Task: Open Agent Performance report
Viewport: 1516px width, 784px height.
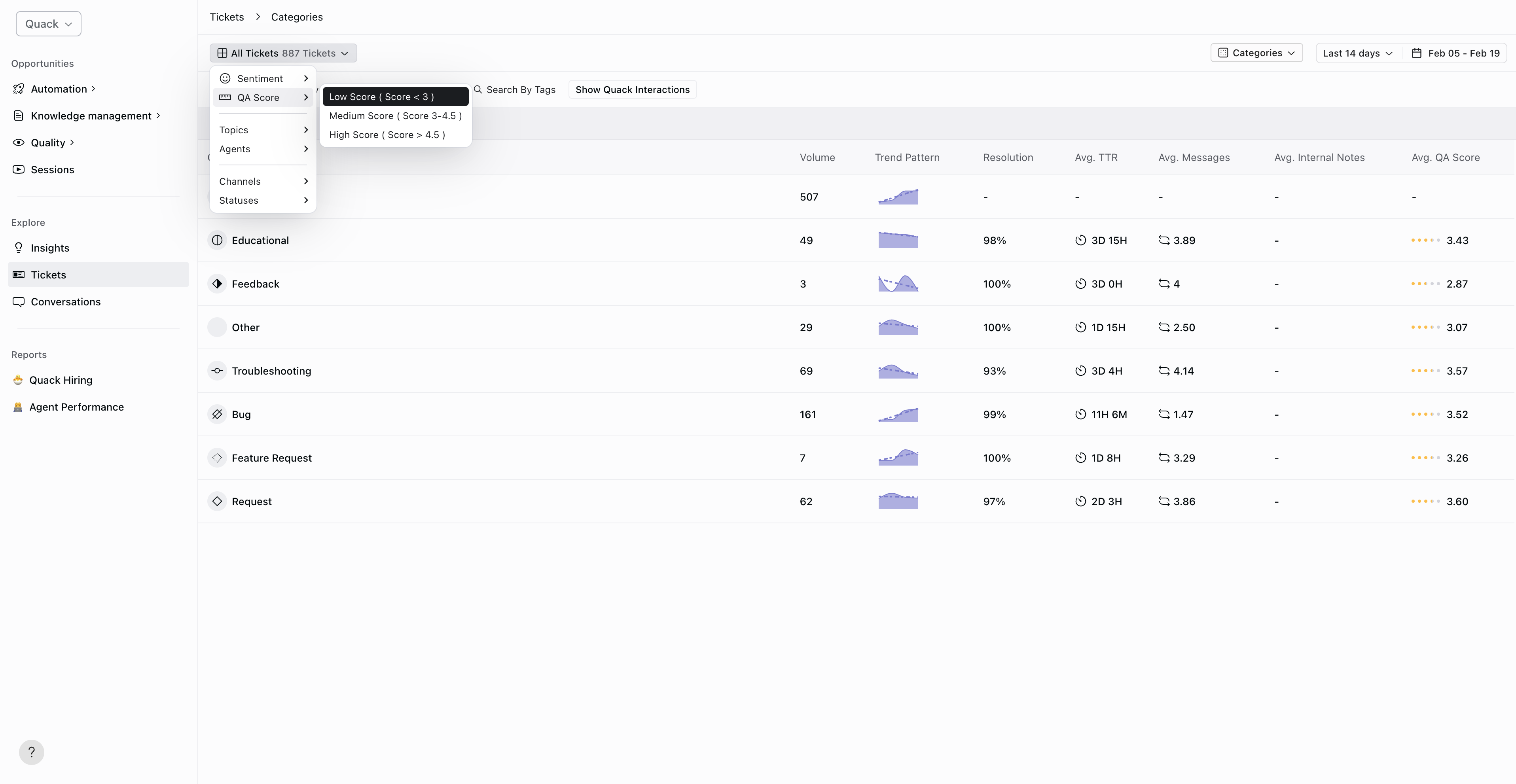Action: [x=76, y=407]
